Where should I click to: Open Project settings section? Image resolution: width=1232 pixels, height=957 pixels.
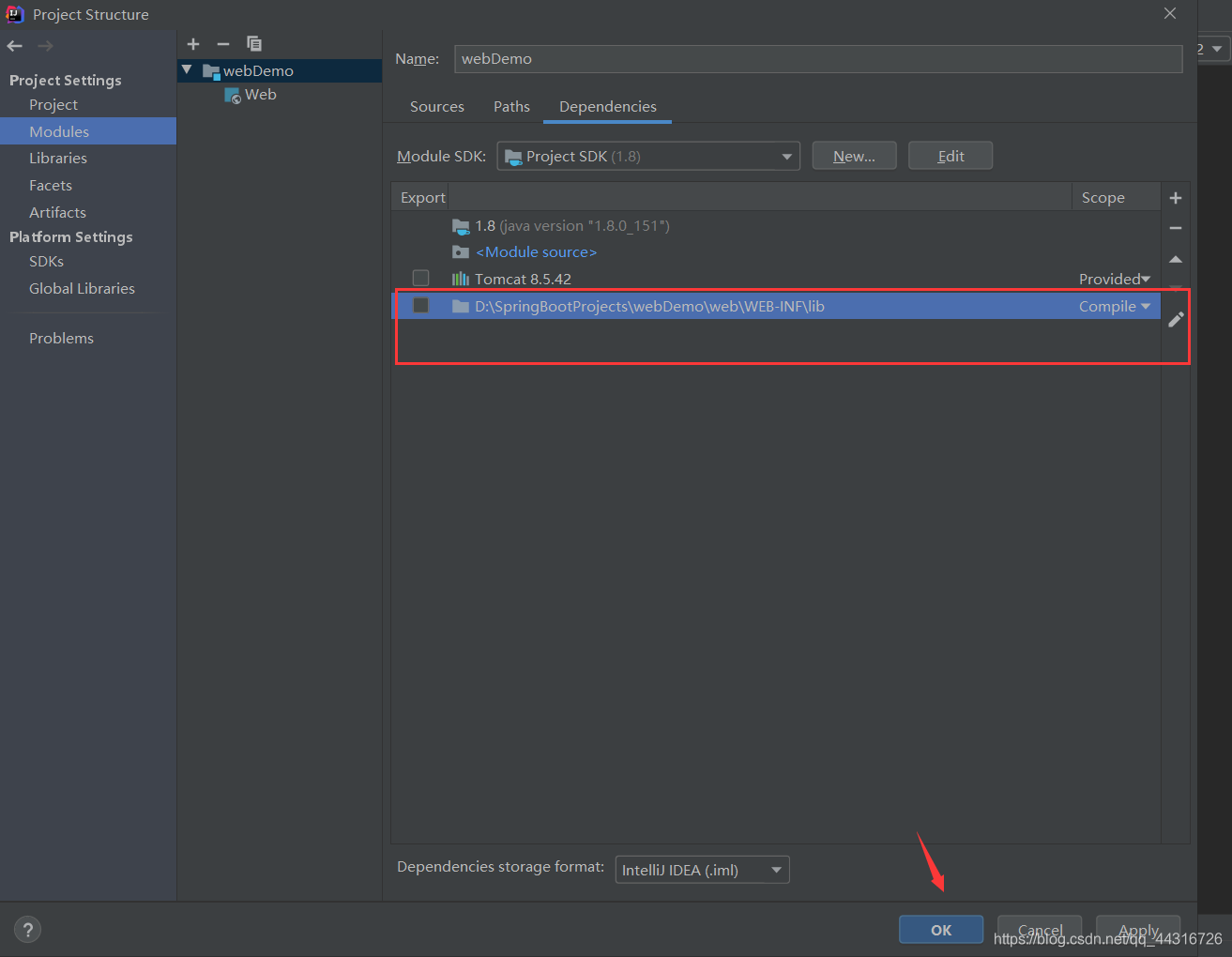coord(53,105)
